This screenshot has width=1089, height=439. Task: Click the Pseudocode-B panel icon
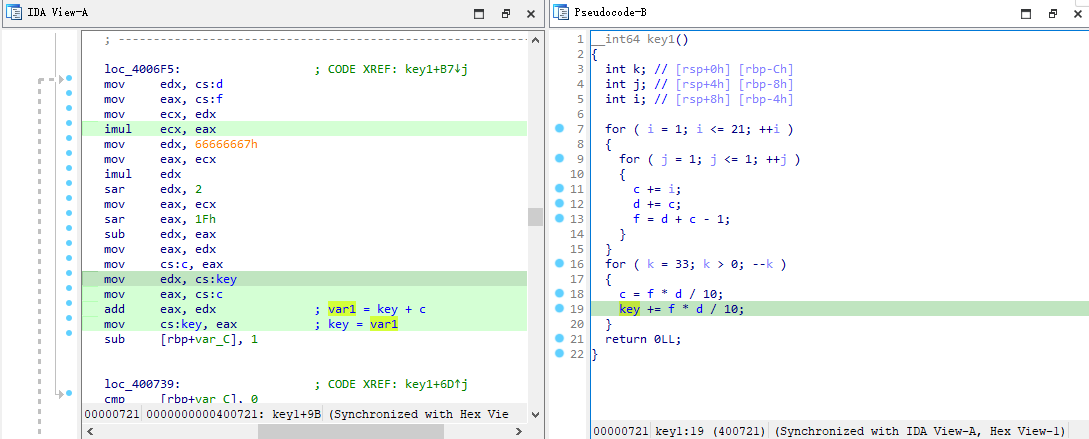pyautogui.click(x=561, y=14)
